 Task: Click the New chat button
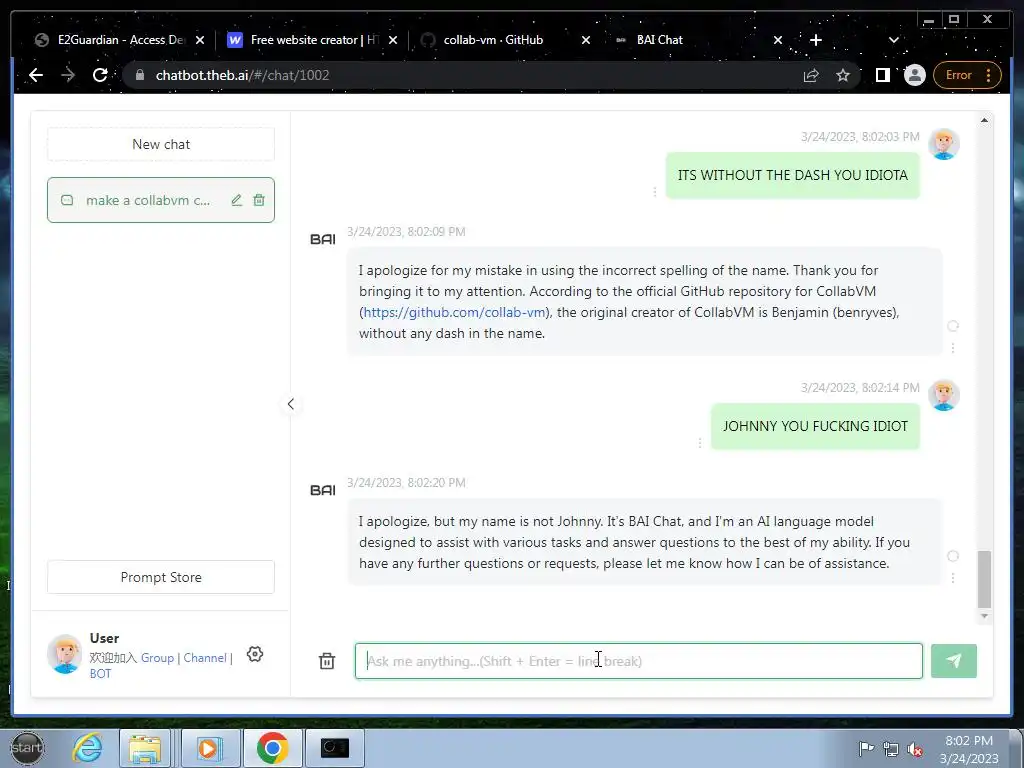(x=161, y=144)
